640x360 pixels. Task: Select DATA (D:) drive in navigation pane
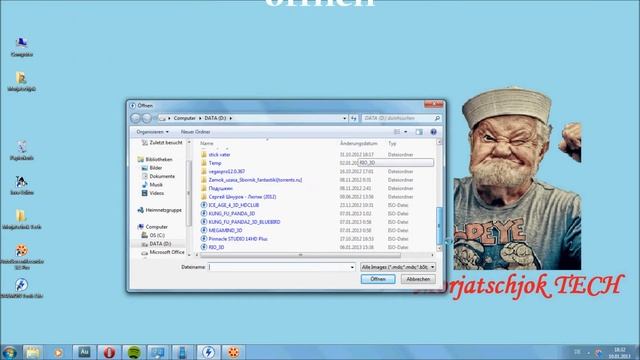point(156,244)
